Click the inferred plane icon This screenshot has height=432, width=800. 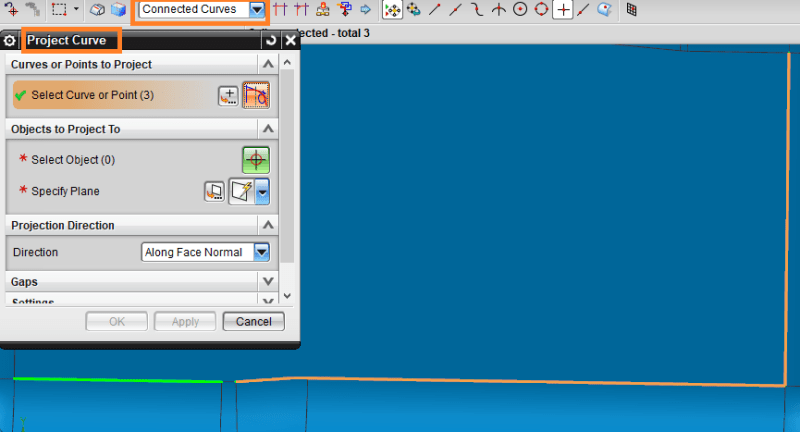[241, 191]
